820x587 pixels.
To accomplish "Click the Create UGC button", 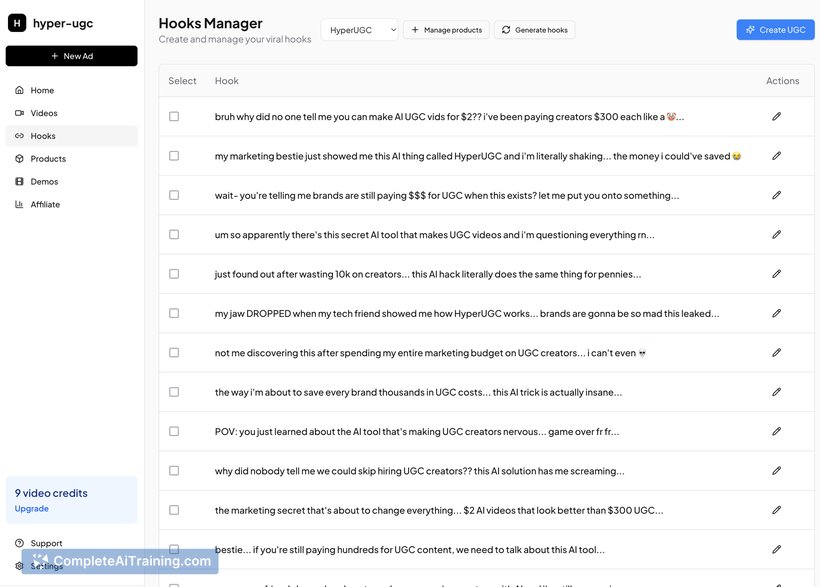I will (x=776, y=30).
